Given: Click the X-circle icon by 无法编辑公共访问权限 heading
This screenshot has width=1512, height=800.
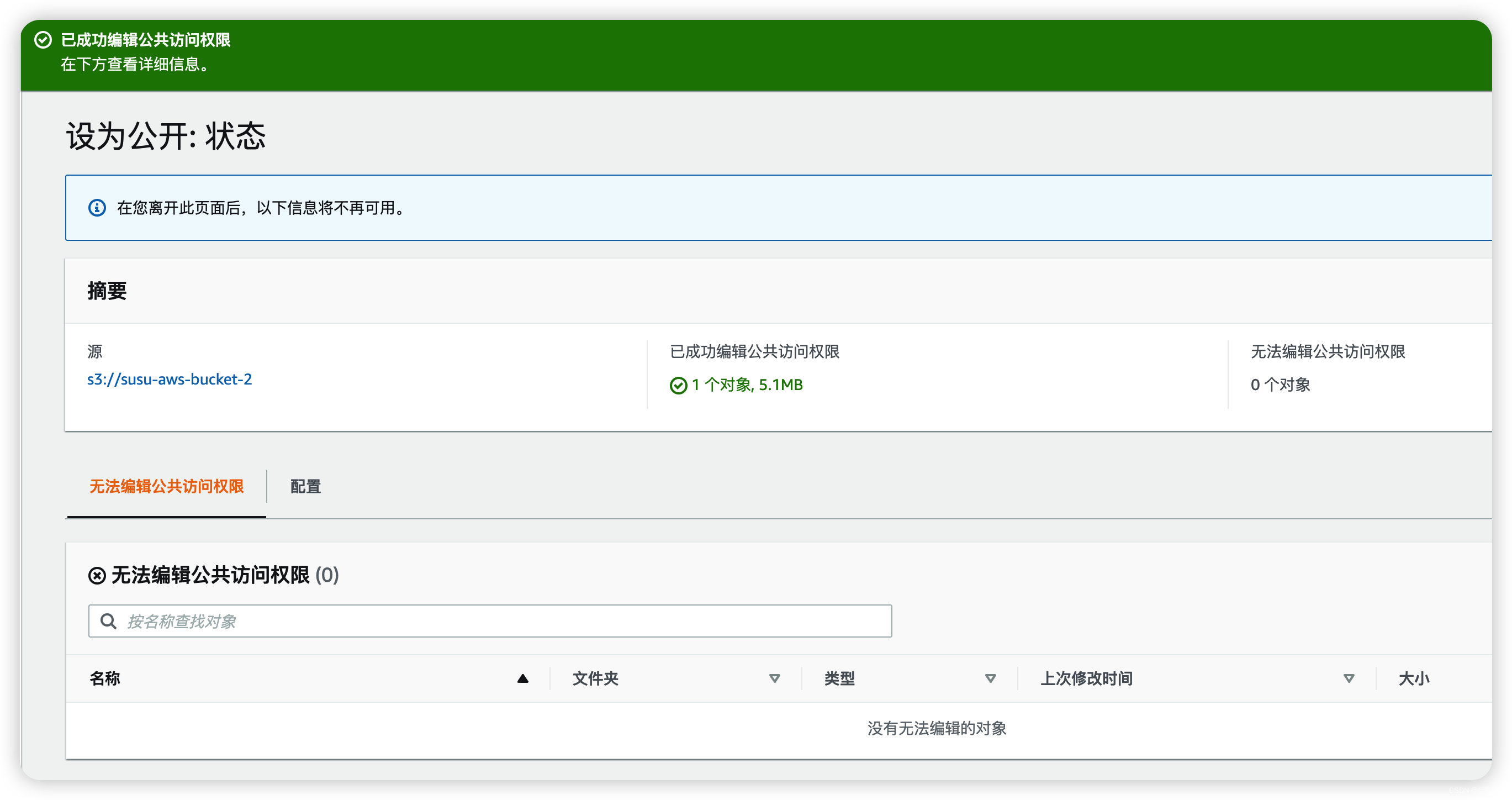Looking at the screenshot, I should [x=97, y=576].
